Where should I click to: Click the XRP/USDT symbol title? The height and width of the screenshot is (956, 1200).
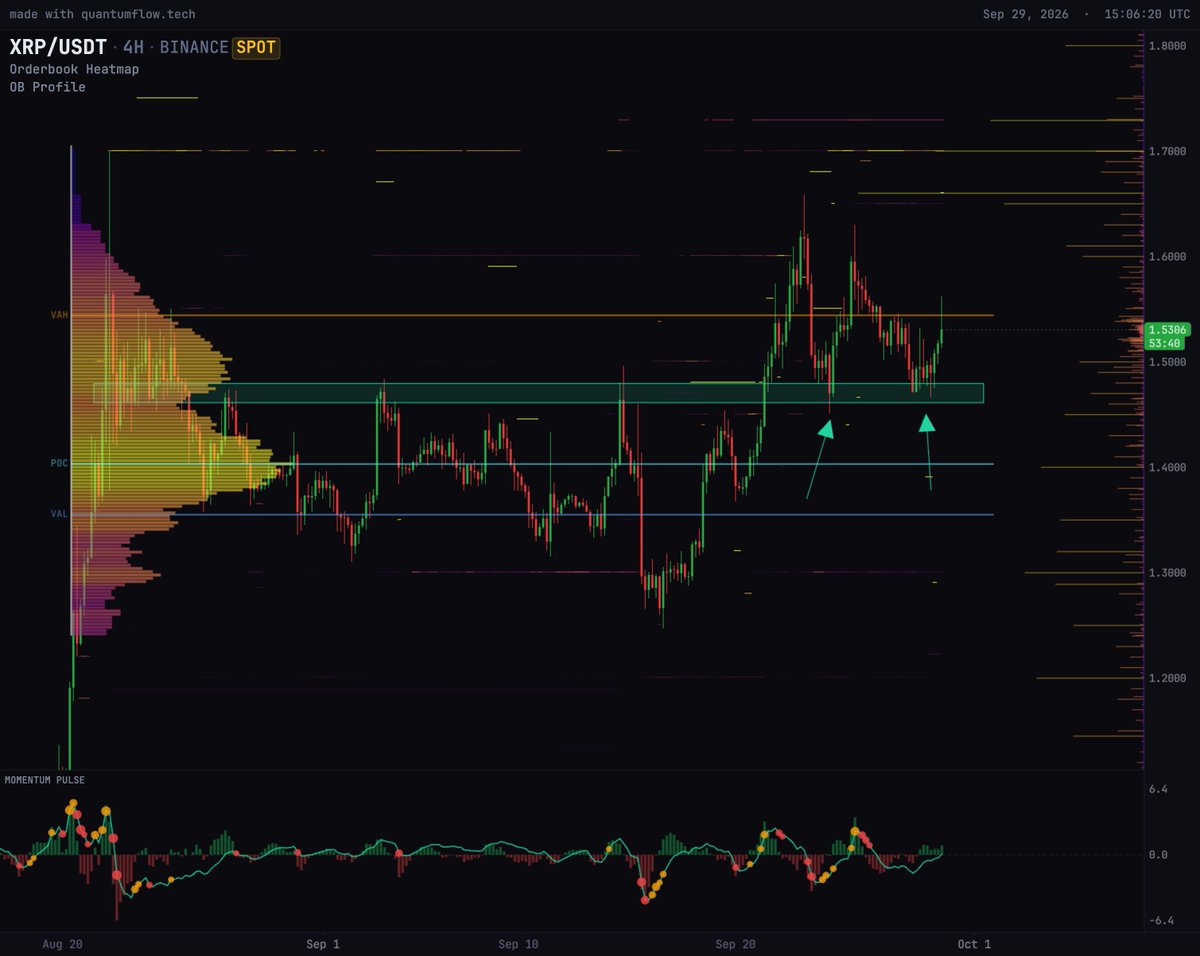tap(58, 47)
